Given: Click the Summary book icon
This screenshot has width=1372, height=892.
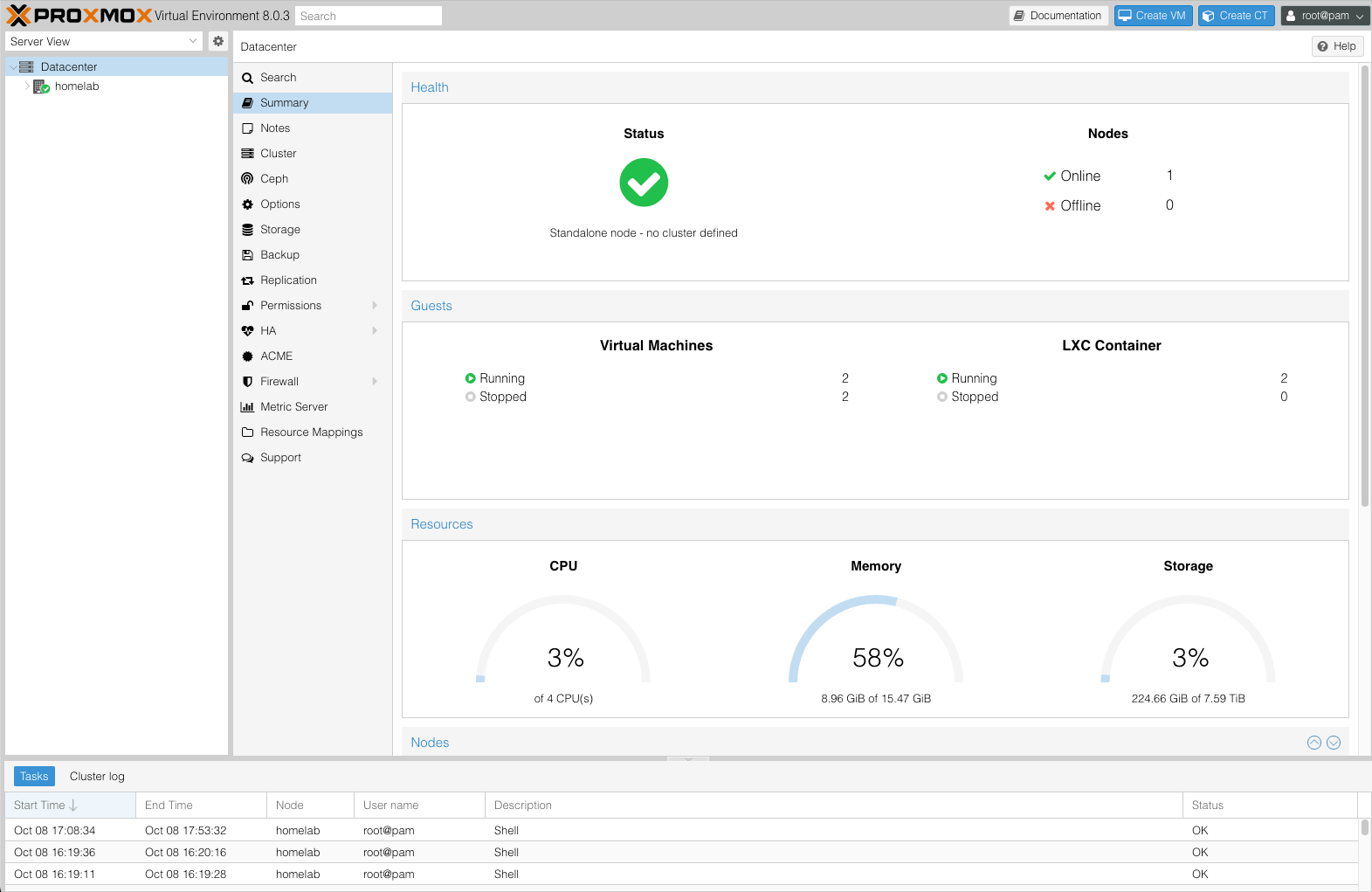Looking at the screenshot, I should point(248,103).
